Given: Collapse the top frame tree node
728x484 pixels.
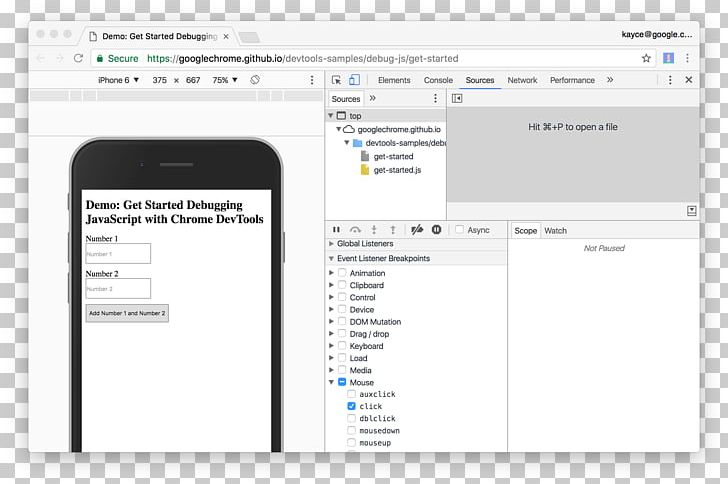Looking at the screenshot, I should click(331, 115).
